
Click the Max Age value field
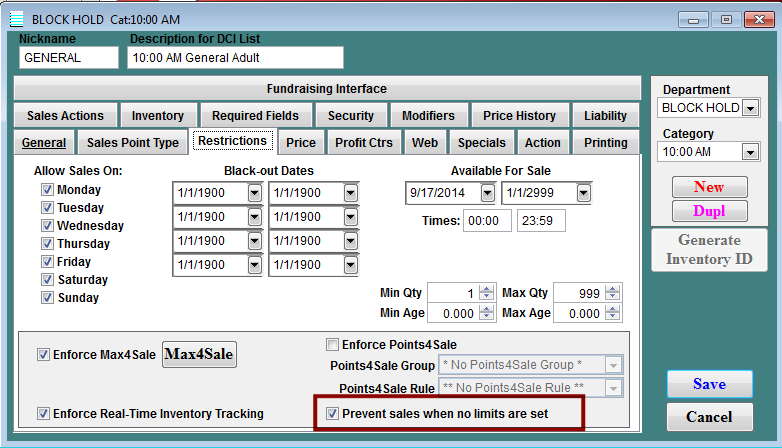(579, 314)
